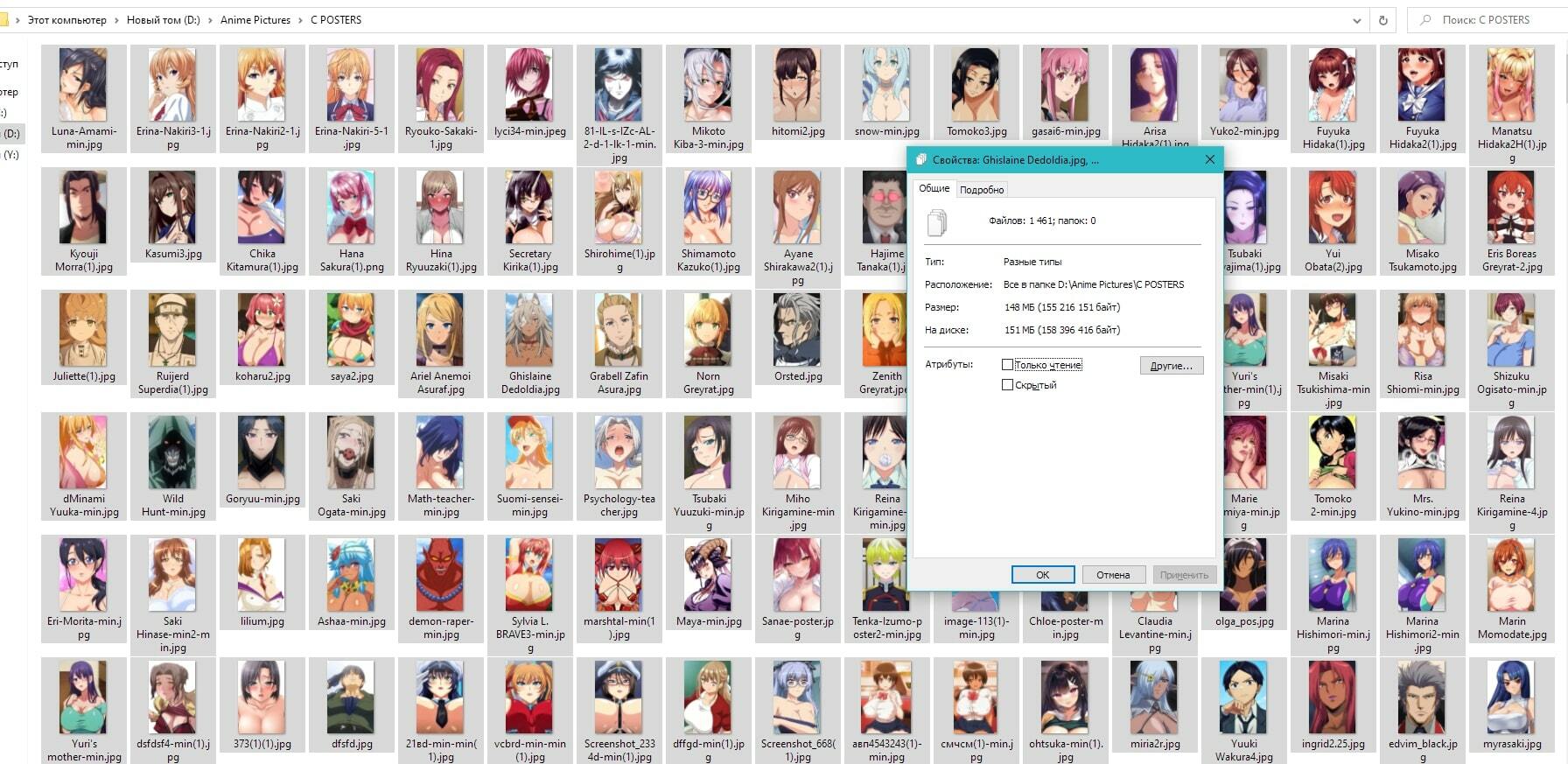Select the Juliette(1).jpg file icon
This screenshot has height=764, width=1568.
[83, 330]
